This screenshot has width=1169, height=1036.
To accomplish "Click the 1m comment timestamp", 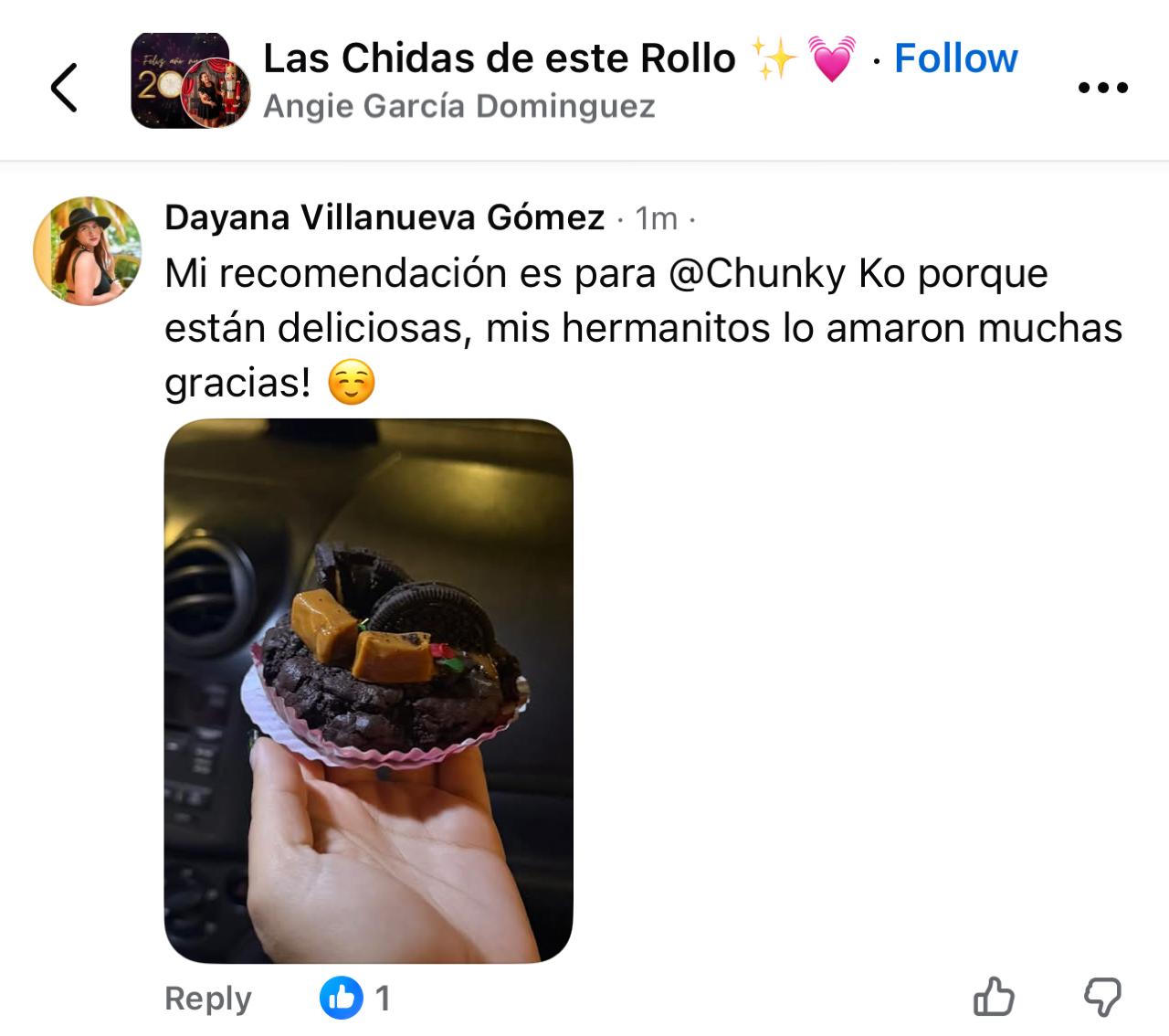I will (657, 218).
